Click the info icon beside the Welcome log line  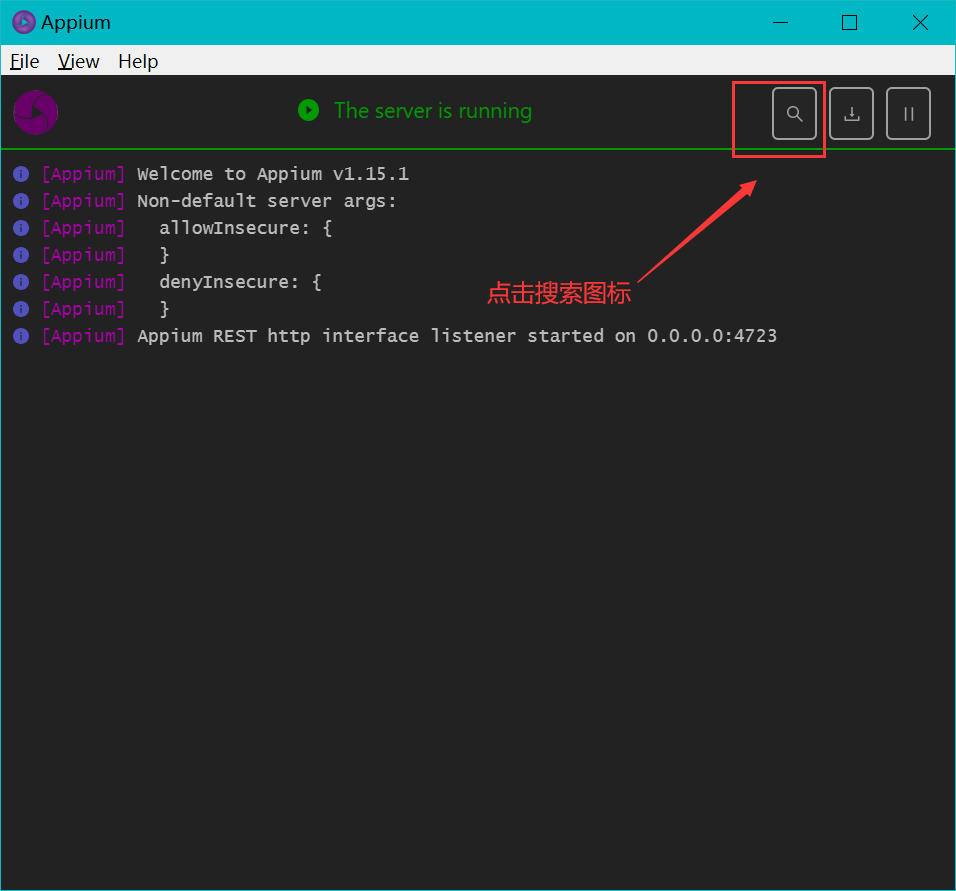pyautogui.click(x=21, y=174)
